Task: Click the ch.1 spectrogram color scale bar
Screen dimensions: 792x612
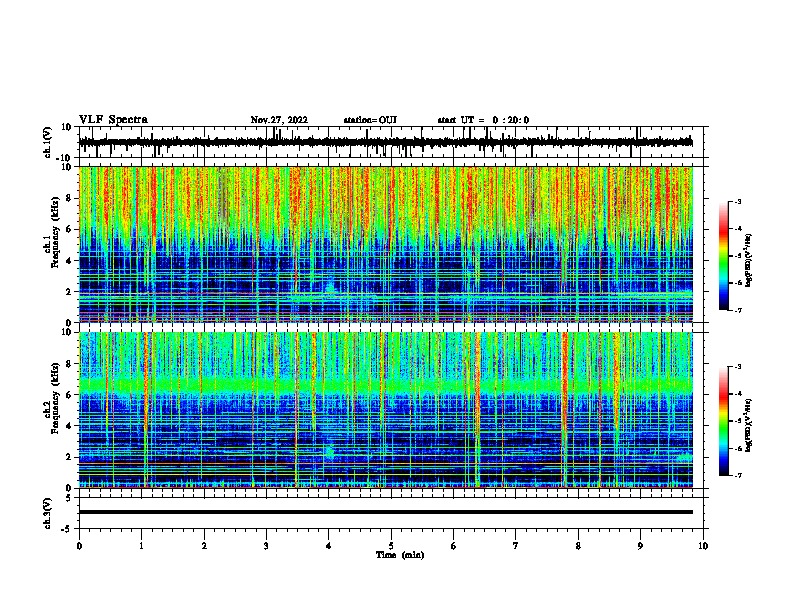Action: pyautogui.click(x=724, y=255)
